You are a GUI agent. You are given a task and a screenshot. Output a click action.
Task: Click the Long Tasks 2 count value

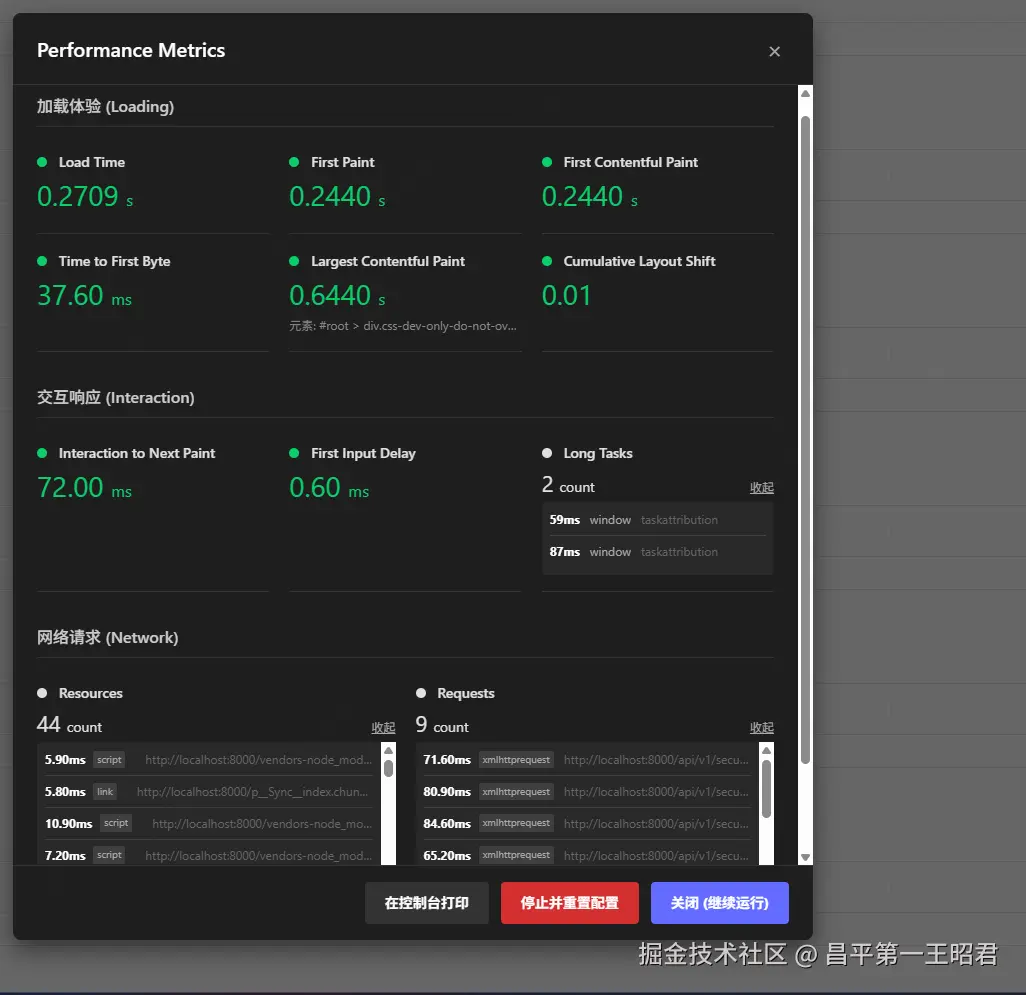tap(568, 486)
